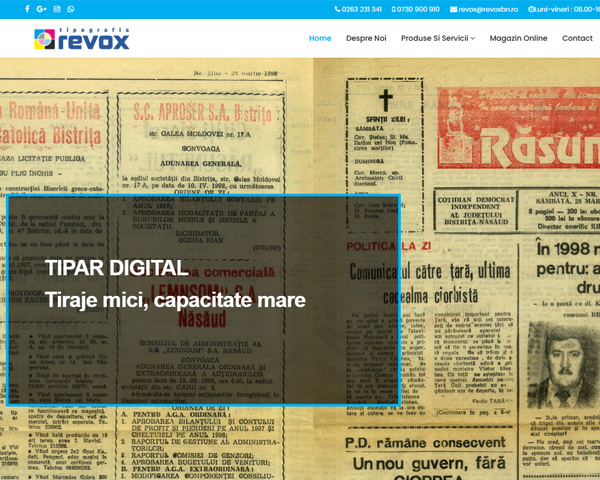This screenshot has width=600, height=480.
Task: Go to the Home menu item
Action: [320, 38]
